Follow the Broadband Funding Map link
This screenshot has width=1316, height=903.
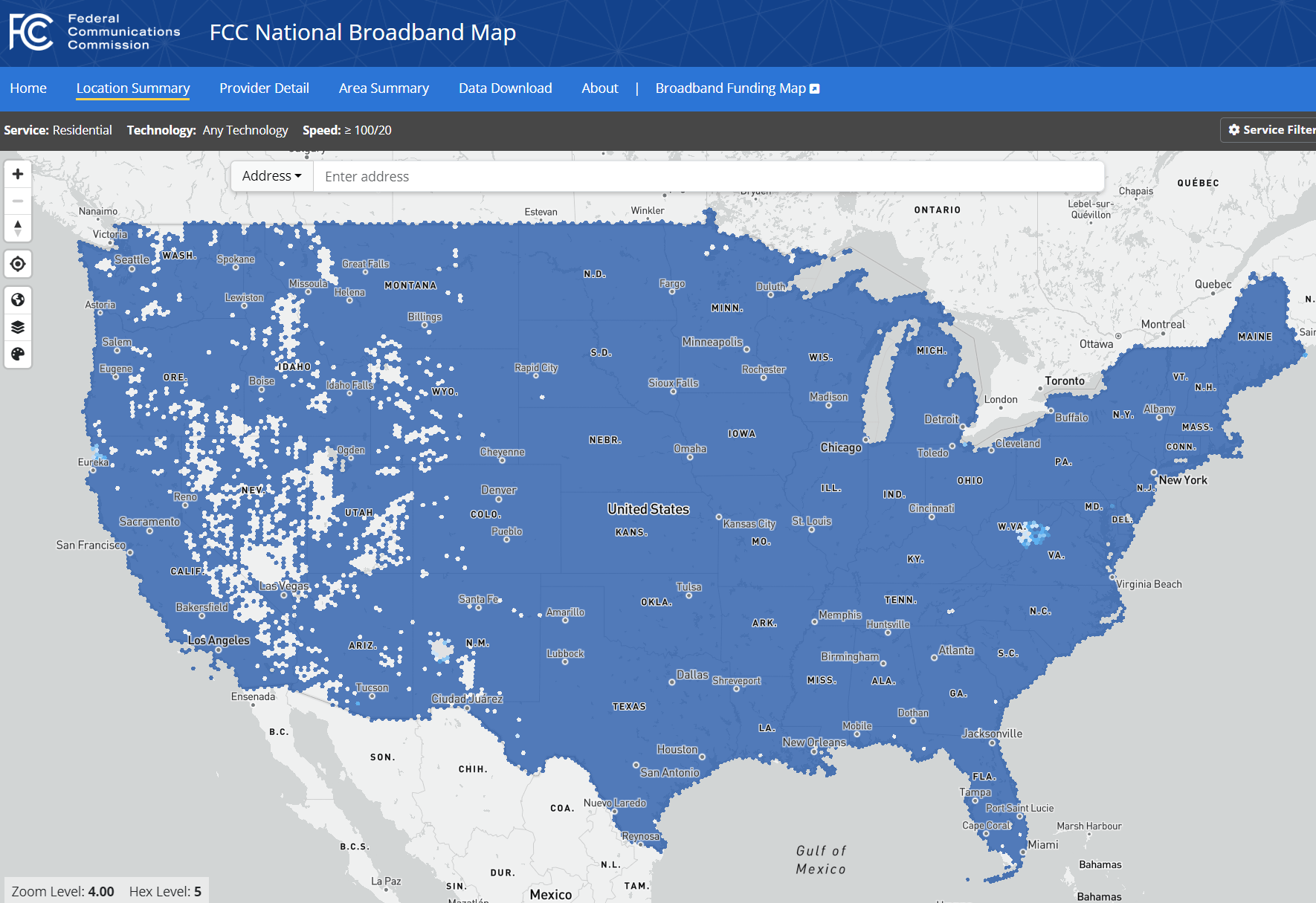[738, 88]
